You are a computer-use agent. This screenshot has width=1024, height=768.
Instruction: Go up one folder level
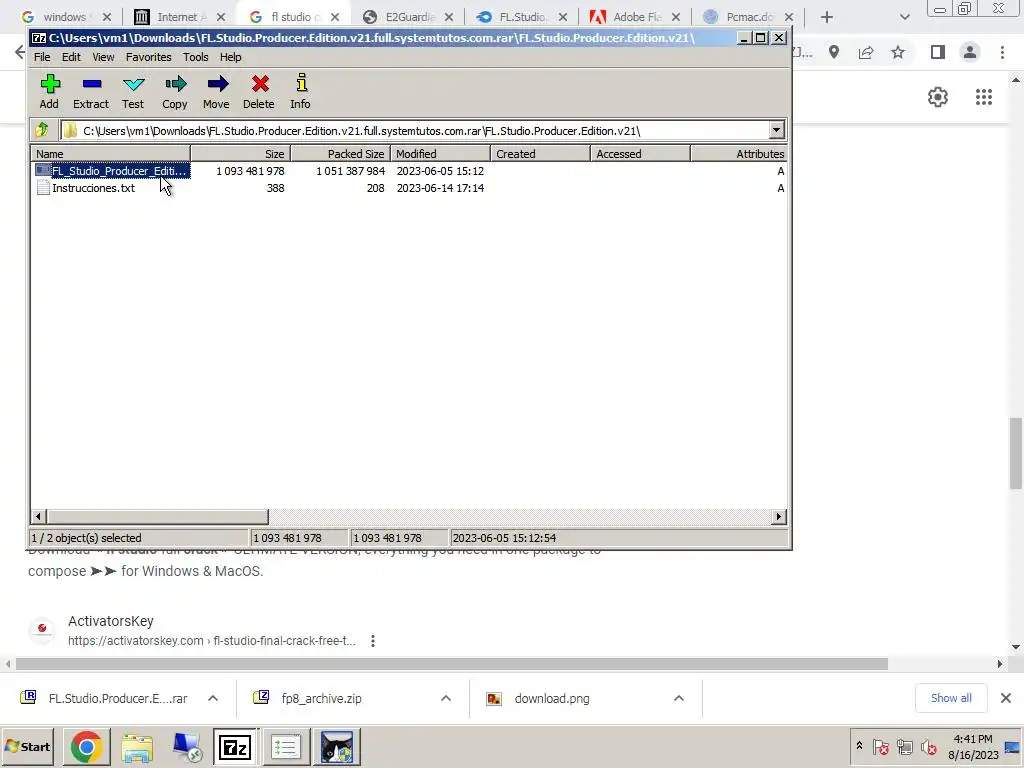click(42, 130)
